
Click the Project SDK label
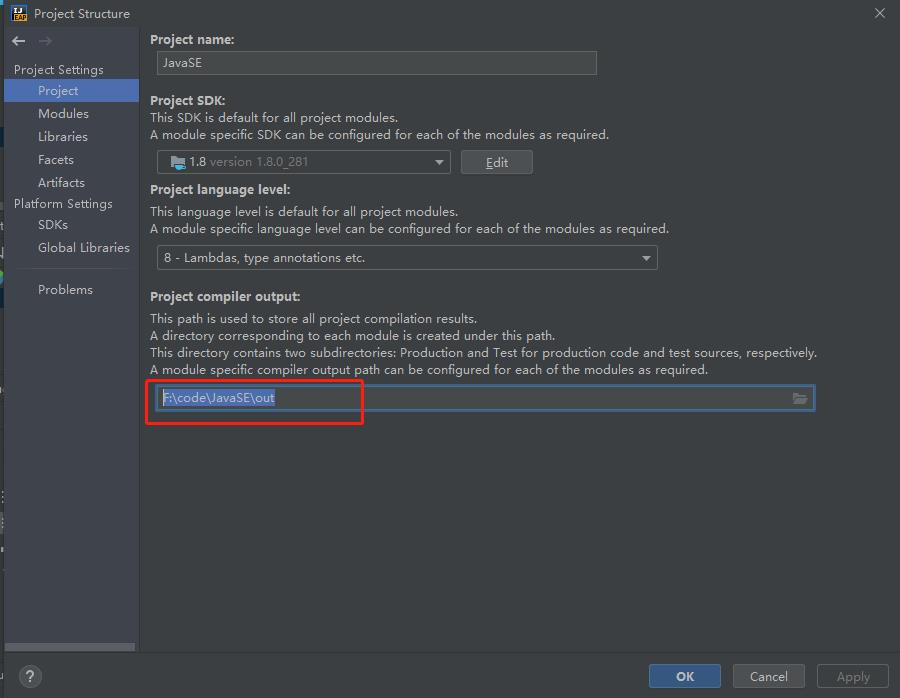188,100
